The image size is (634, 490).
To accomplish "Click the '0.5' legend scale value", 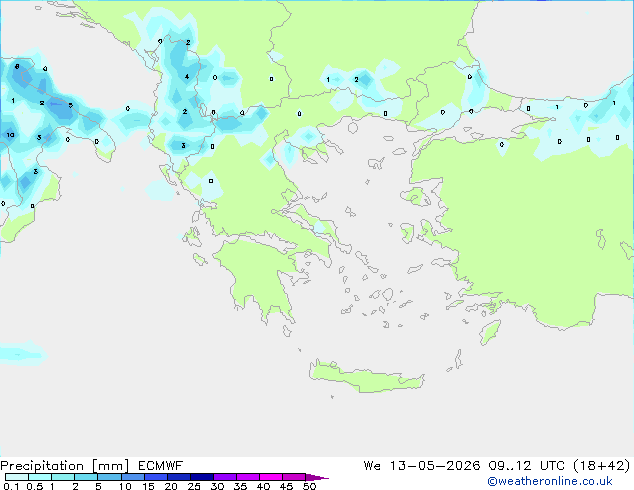I will 34,486.
